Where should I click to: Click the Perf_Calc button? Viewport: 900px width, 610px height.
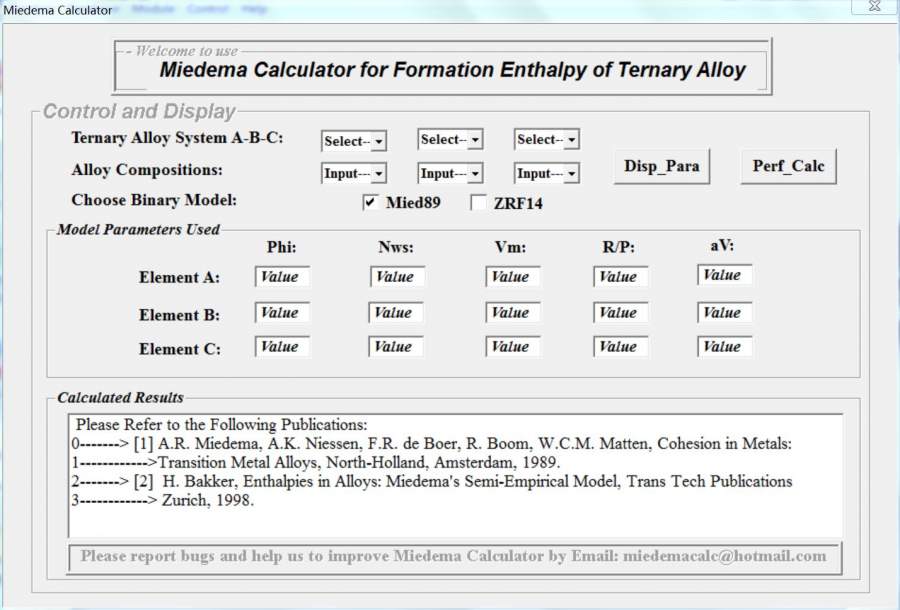click(x=788, y=166)
